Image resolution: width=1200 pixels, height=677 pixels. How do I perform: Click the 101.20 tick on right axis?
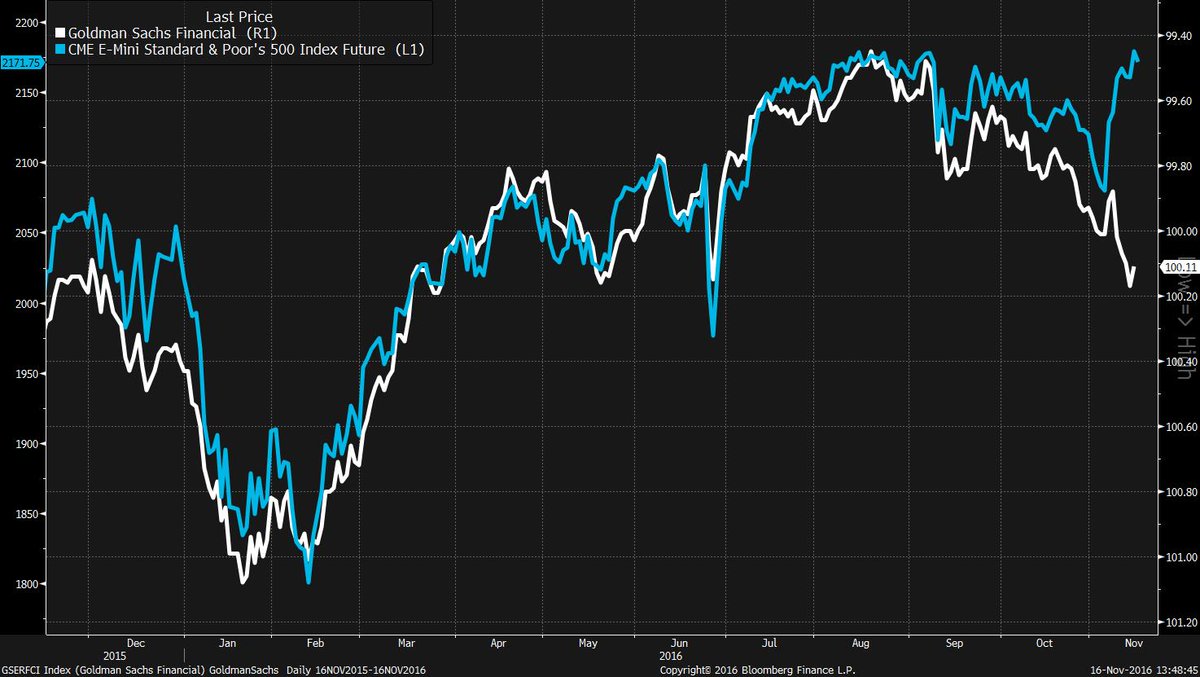pyautogui.click(x=1173, y=622)
